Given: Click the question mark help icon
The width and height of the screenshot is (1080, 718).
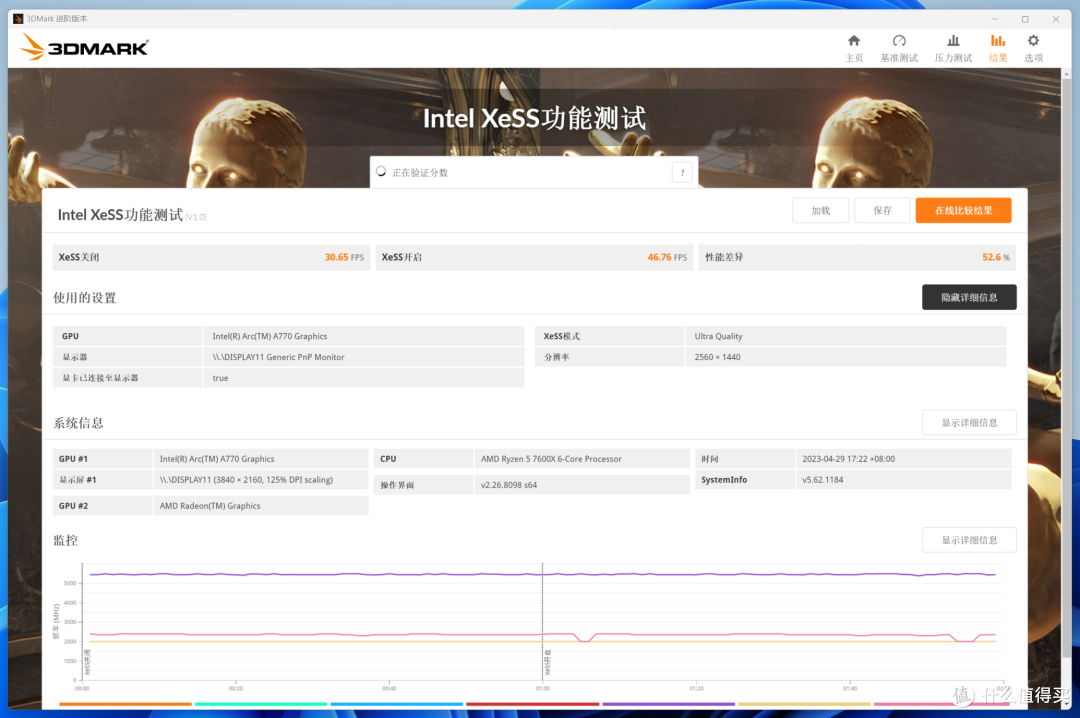Looking at the screenshot, I should point(682,172).
